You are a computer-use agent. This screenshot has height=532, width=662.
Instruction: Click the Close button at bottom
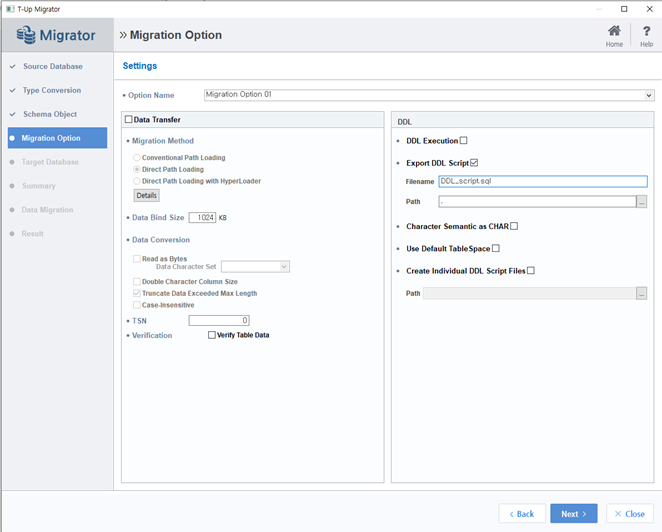point(629,514)
